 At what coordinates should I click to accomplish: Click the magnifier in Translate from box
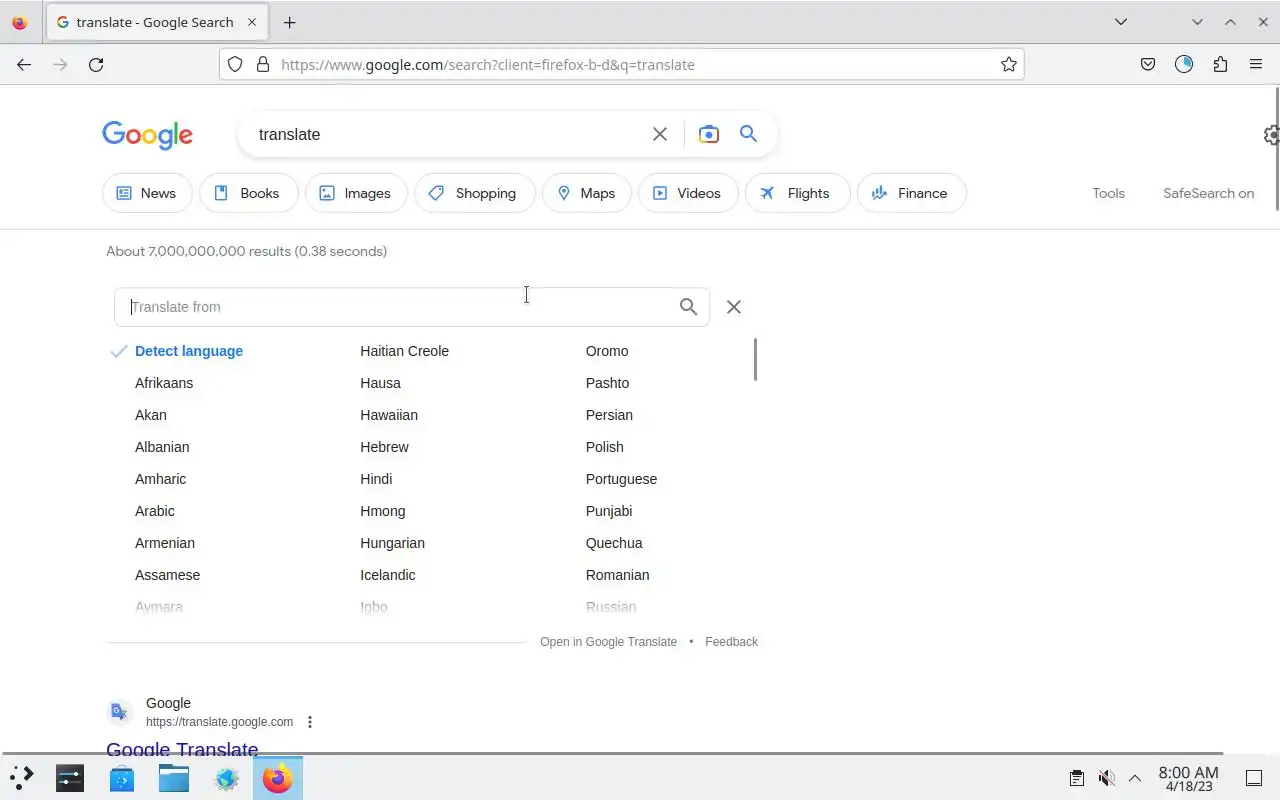pos(688,307)
